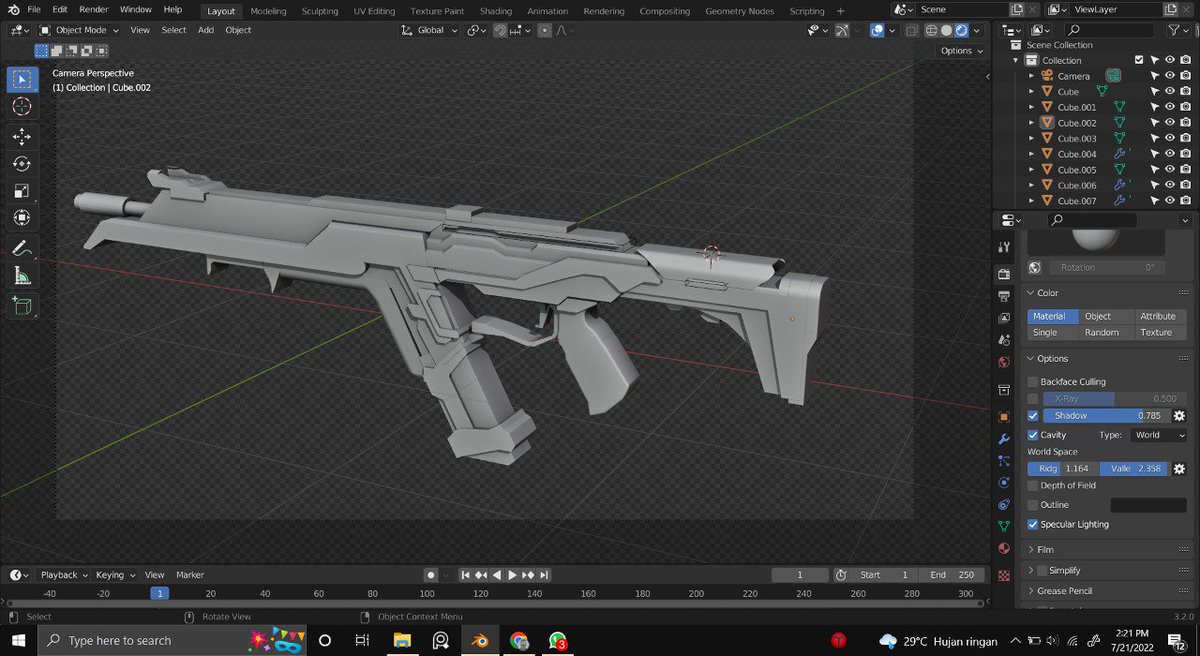
Task: Open Cavity World Space settings gear
Action: coord(1179,468)
